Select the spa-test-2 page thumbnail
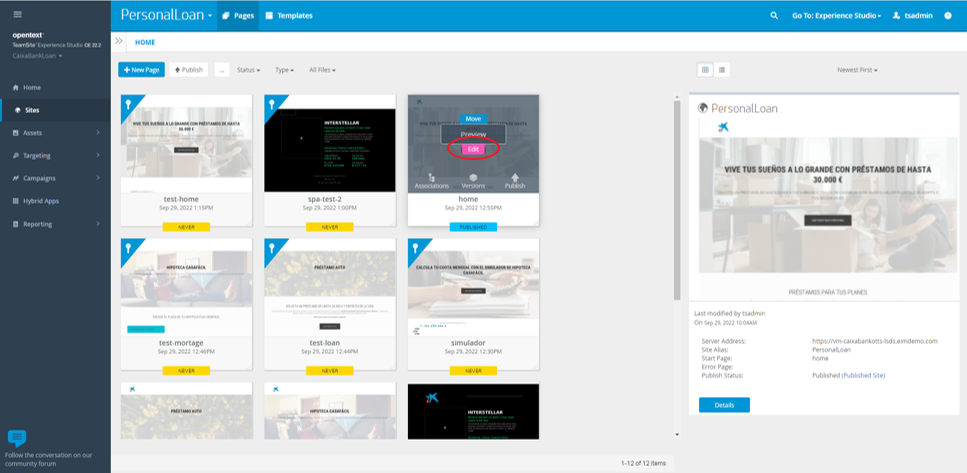Screen dimensions: 967x473 point(330,144)
